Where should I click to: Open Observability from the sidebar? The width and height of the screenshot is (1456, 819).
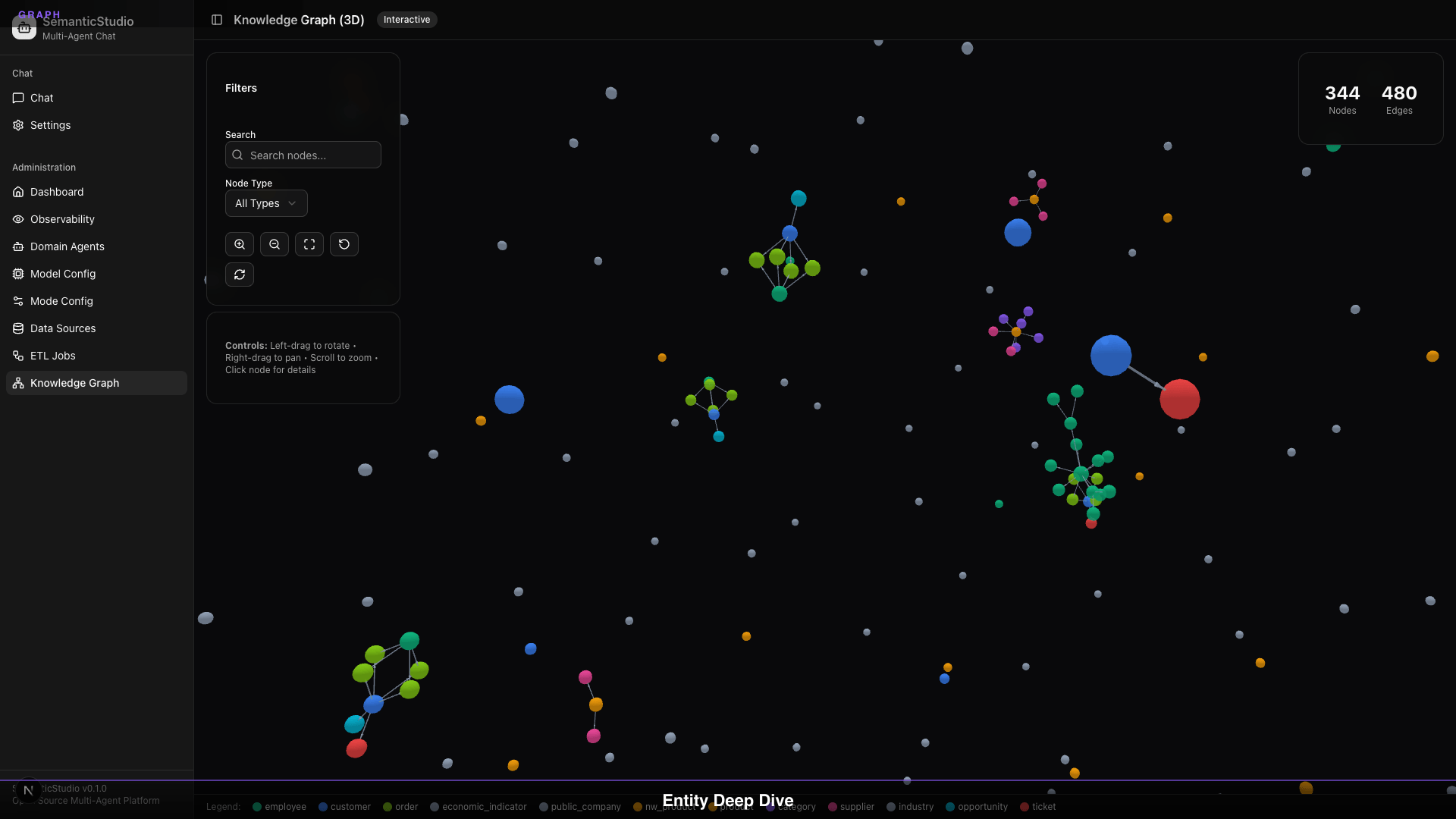click(x=62, y=219)
